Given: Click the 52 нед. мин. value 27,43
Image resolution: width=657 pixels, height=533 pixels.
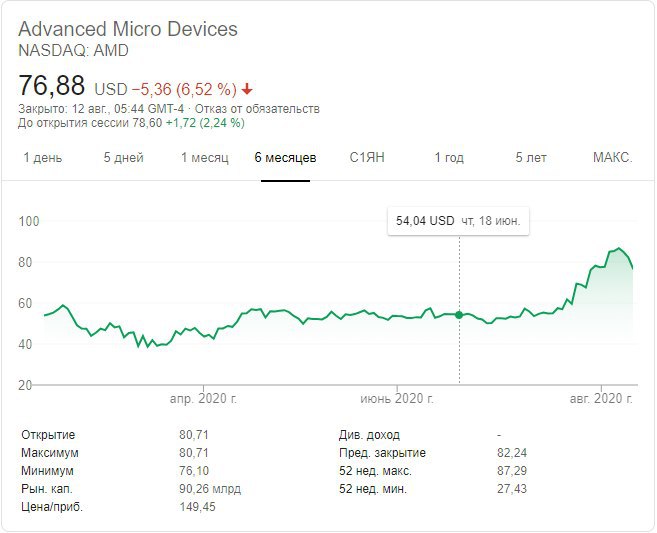Looking at the screenshot, I should coord(512,489).
